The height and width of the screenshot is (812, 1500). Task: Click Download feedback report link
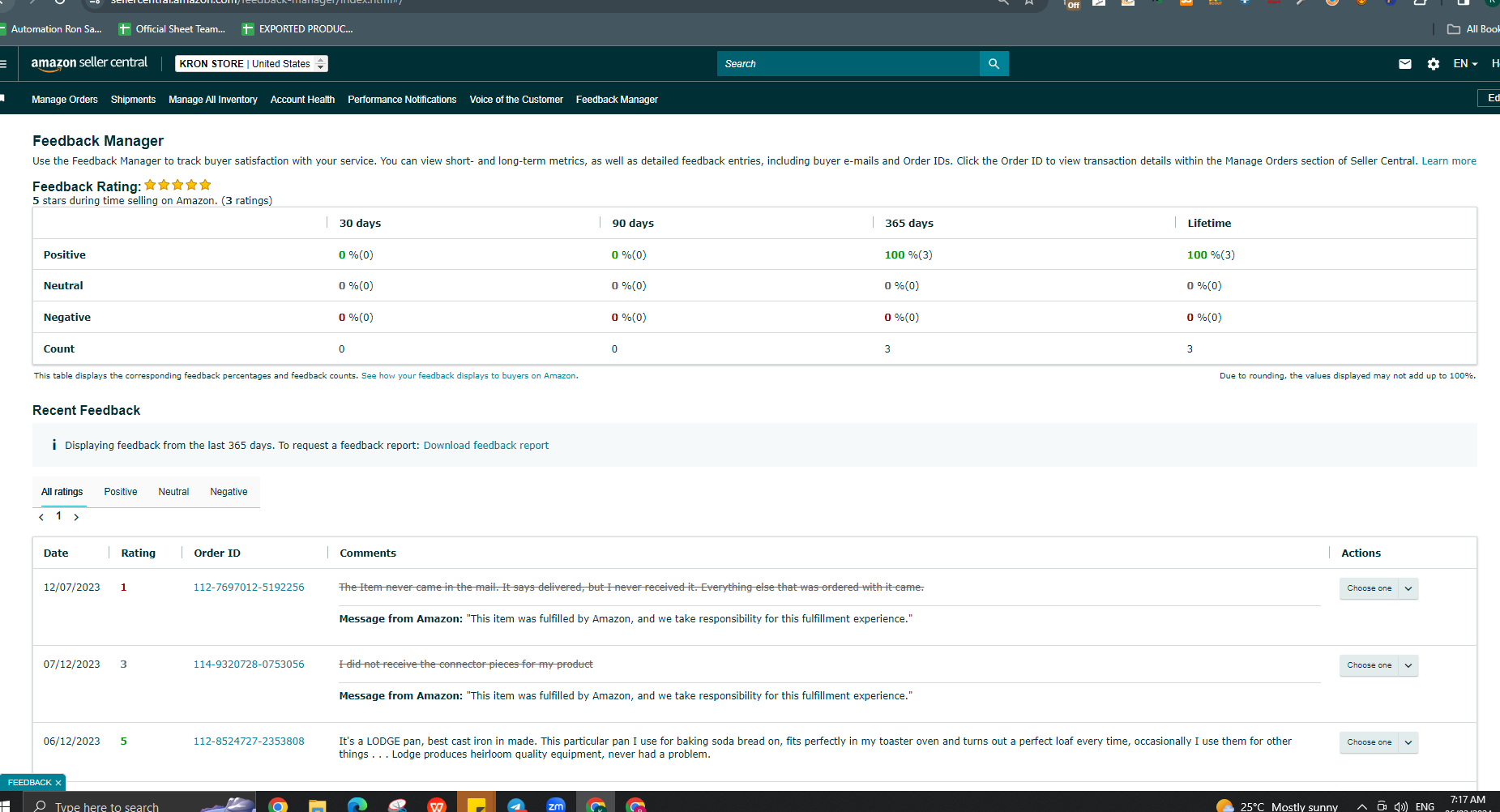486,446
